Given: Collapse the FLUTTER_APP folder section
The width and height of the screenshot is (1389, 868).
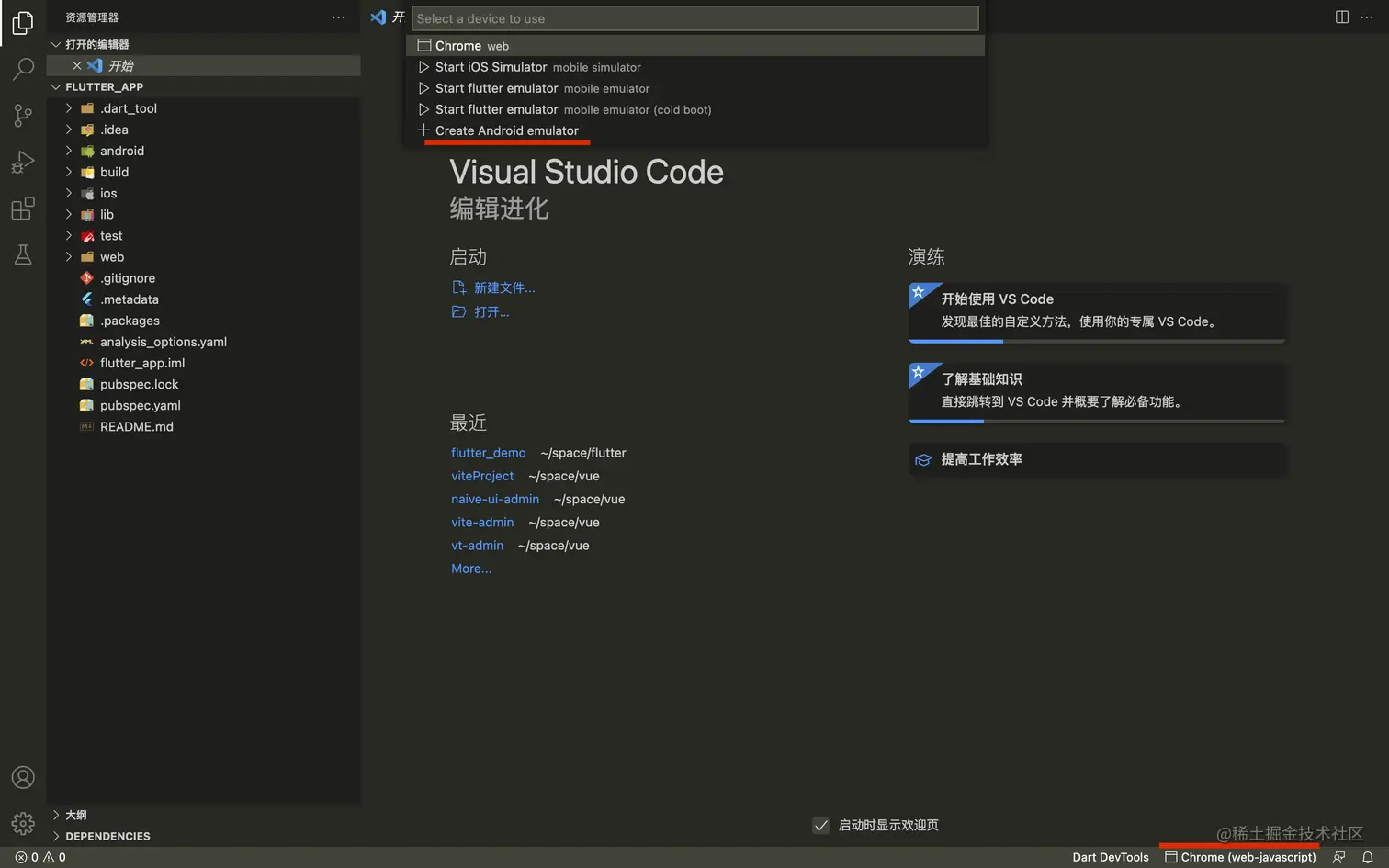Looking at the screenshot, I should [56, 87].
